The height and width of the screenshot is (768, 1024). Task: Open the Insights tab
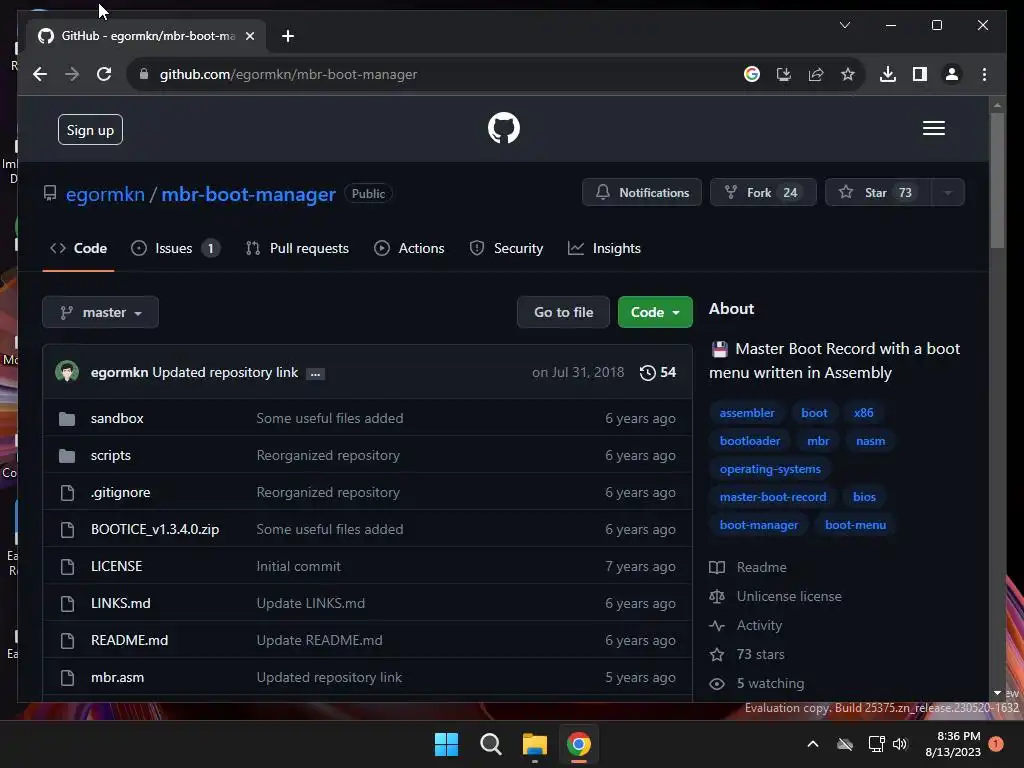(604, 248)
